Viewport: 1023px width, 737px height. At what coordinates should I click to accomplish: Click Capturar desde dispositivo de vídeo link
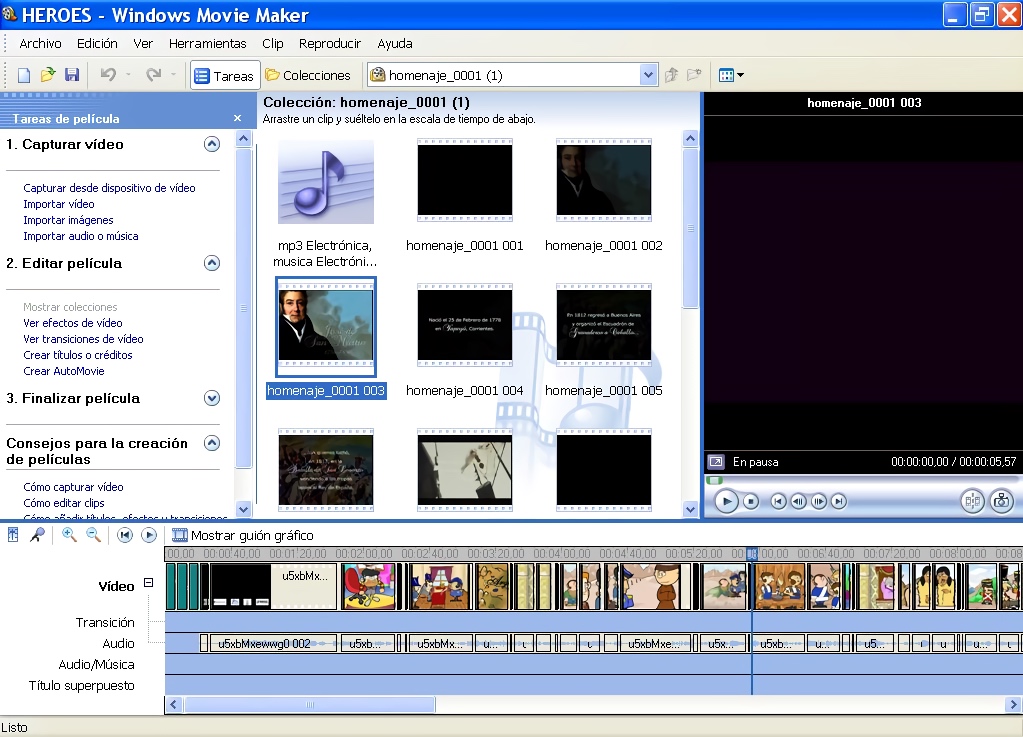[109, 188]
